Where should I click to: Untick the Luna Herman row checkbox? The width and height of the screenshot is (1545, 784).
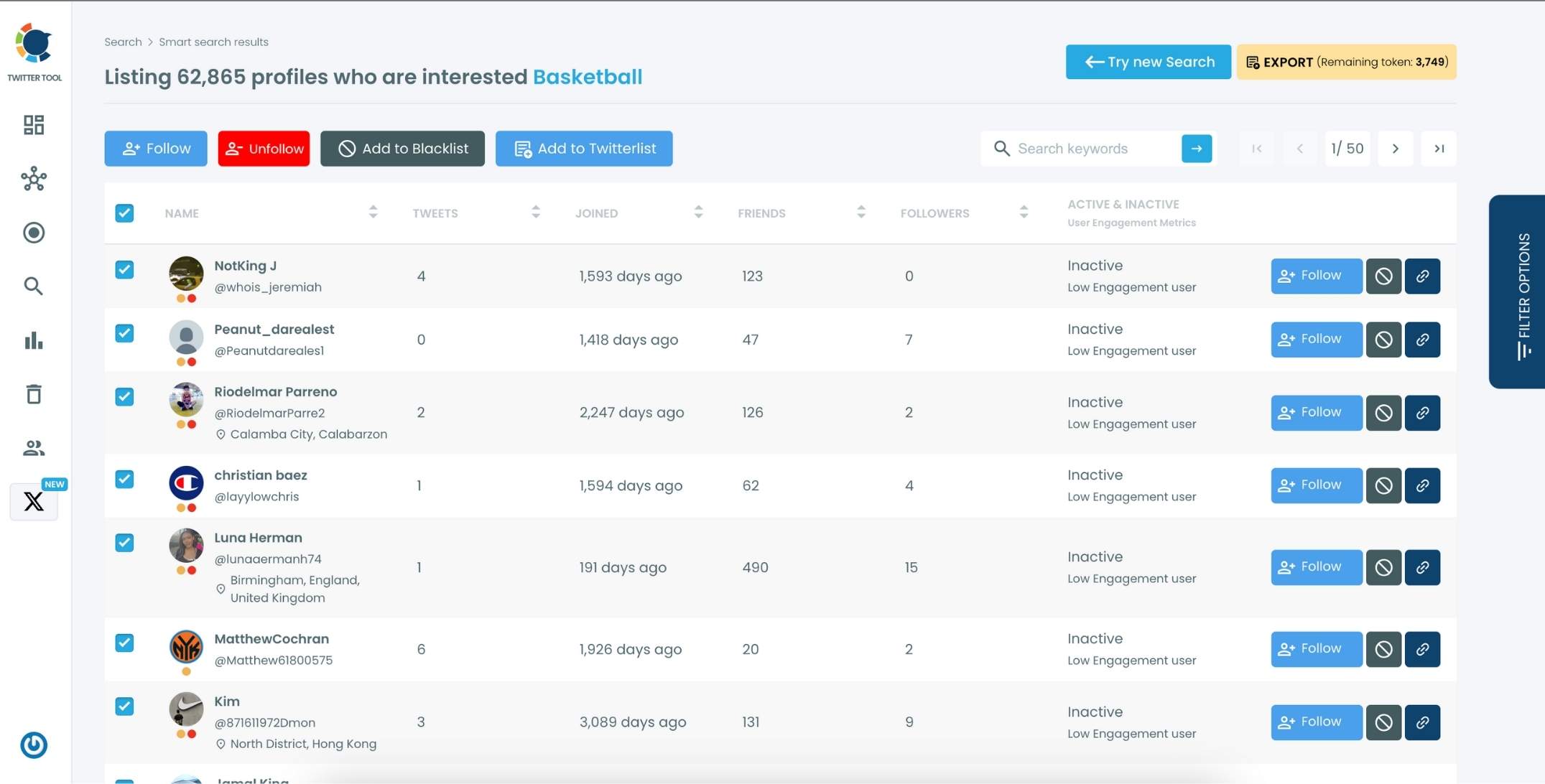pos(124,543)
